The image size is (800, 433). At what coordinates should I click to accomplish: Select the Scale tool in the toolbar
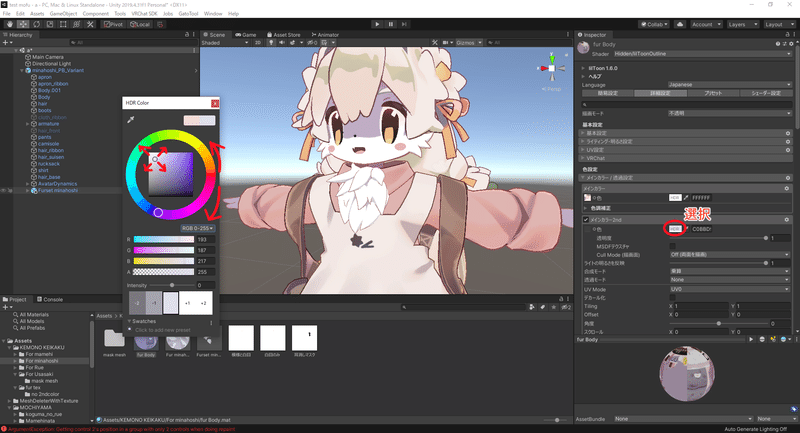click(x=49, y=24)
